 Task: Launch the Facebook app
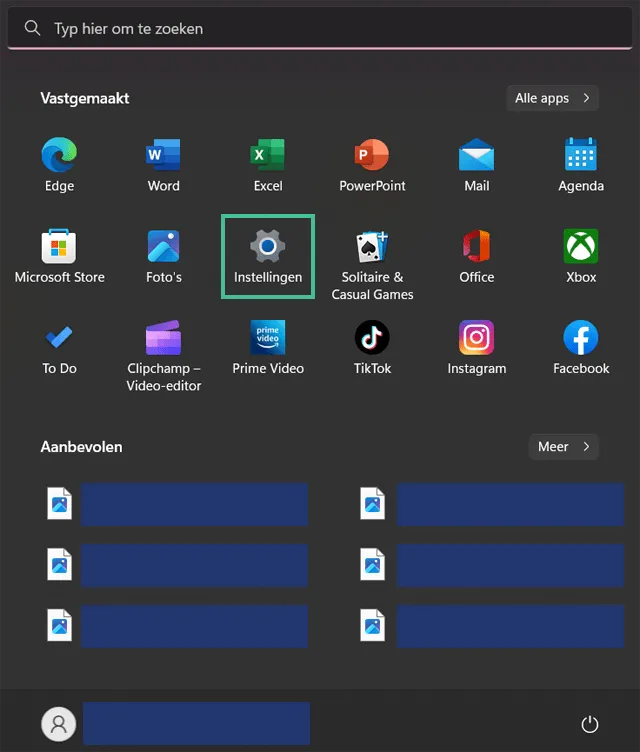pyautogui.click(x=581, y=347)
